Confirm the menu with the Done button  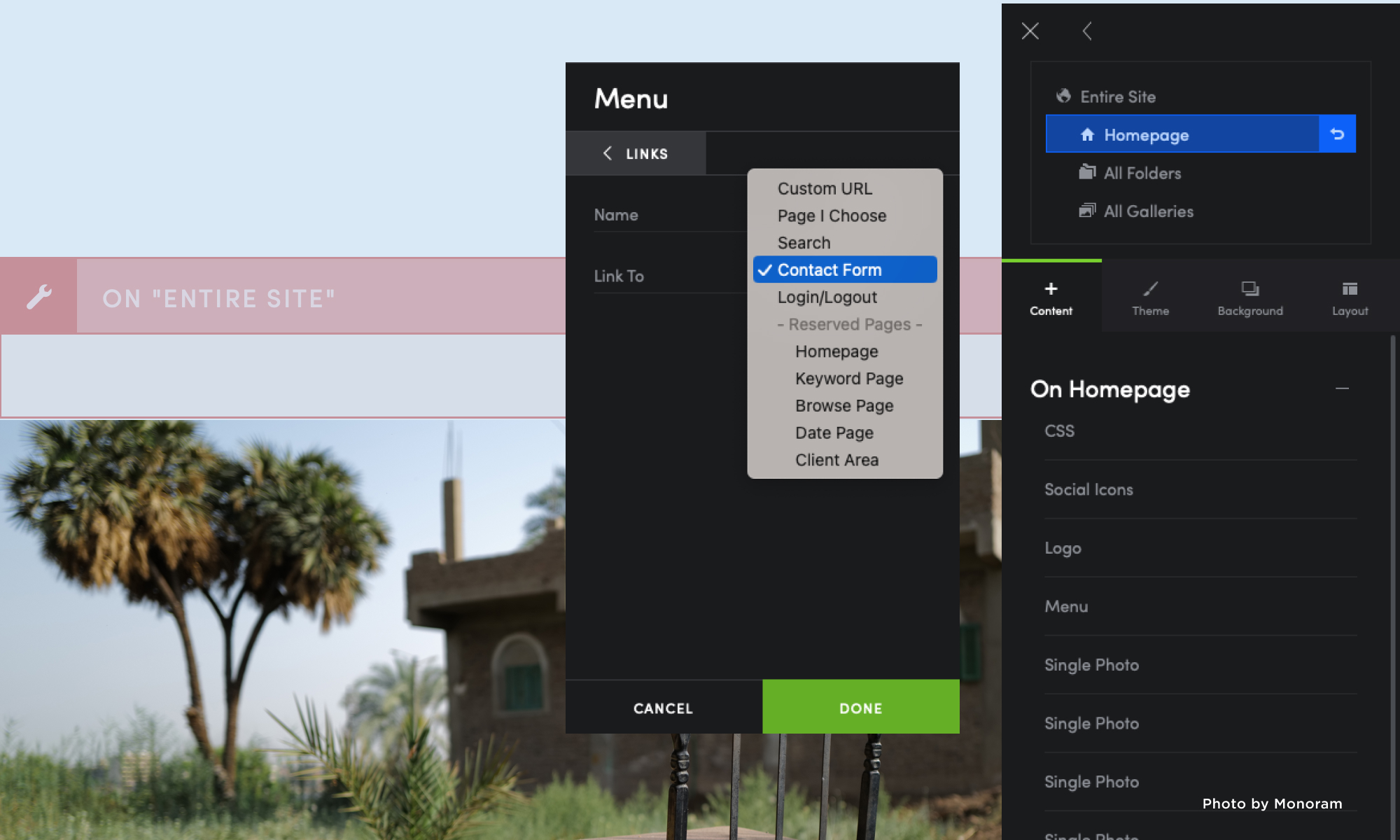pyautogui.click(x=860, y=708)
